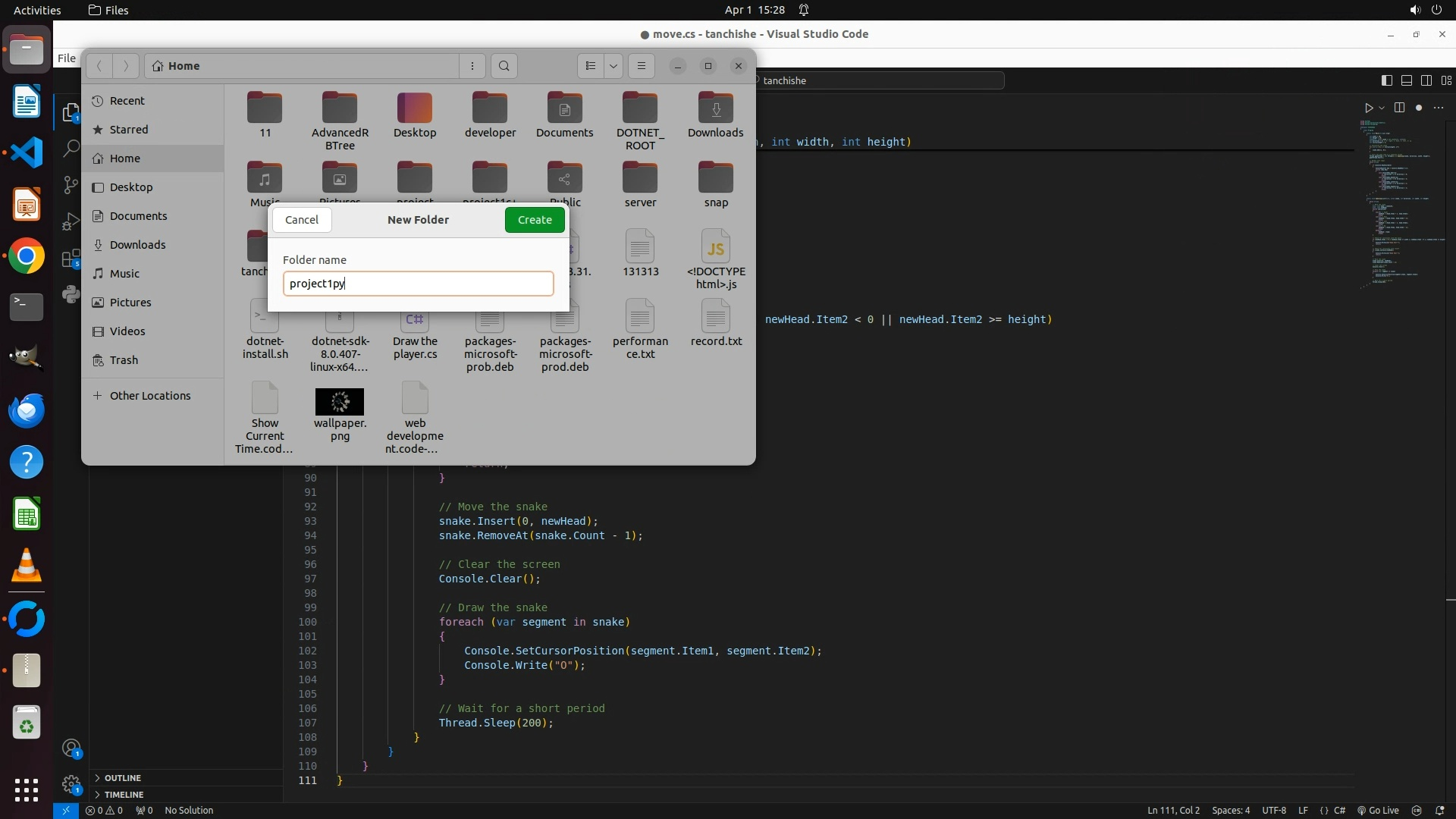Launch Google Chrome from the dock
Screen dimensions: 1456x819
point(27,257)
